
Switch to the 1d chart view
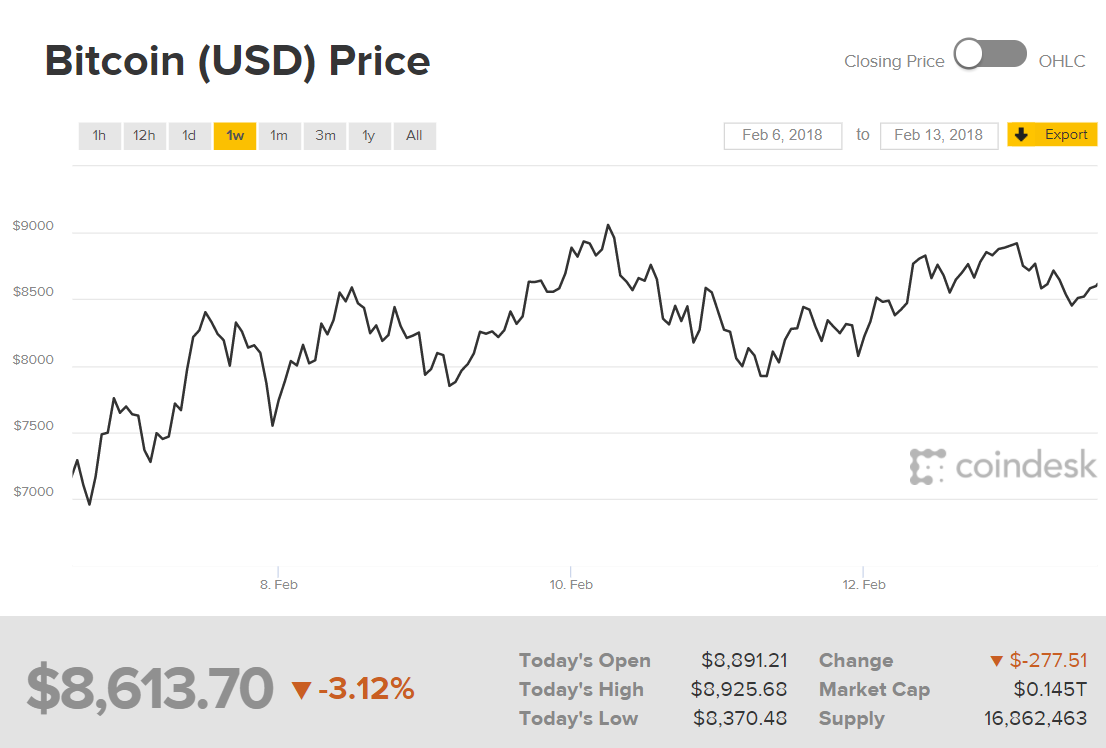(189, 135)
